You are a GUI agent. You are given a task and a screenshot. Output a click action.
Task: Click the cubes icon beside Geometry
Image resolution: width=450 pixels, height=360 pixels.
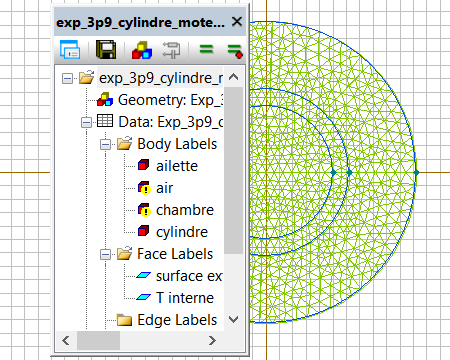click(105, 99)
